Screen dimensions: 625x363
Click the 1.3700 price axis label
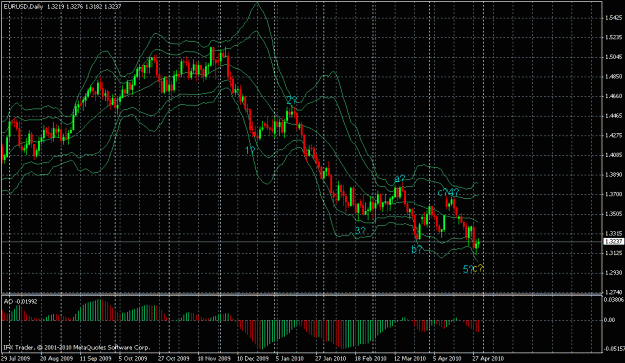tap(613, 194)
